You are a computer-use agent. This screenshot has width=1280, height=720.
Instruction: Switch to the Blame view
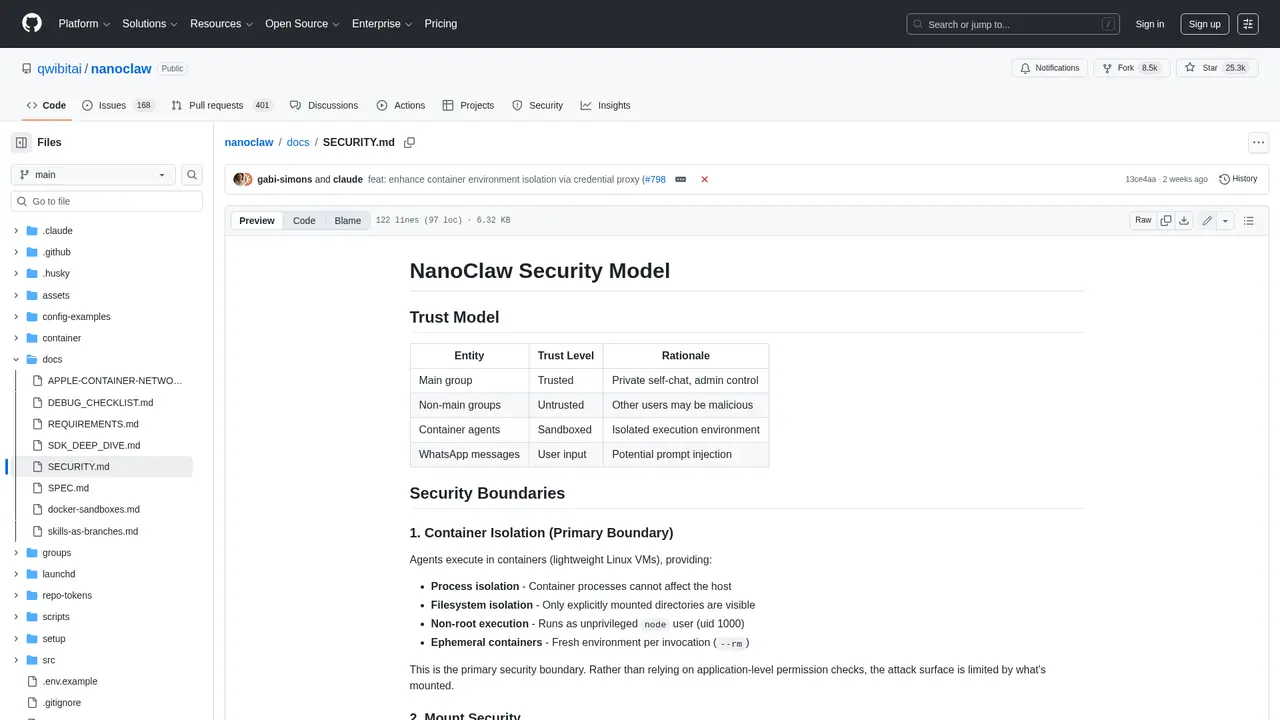(348, 221)
